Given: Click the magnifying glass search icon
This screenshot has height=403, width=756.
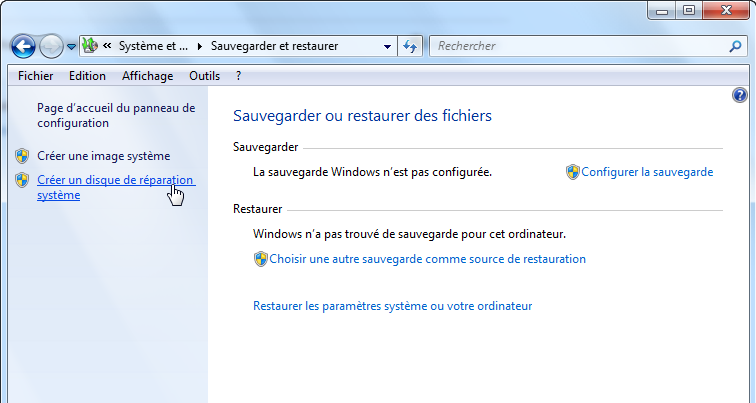Looking at the screenshot, I should (x=736, y=46).
